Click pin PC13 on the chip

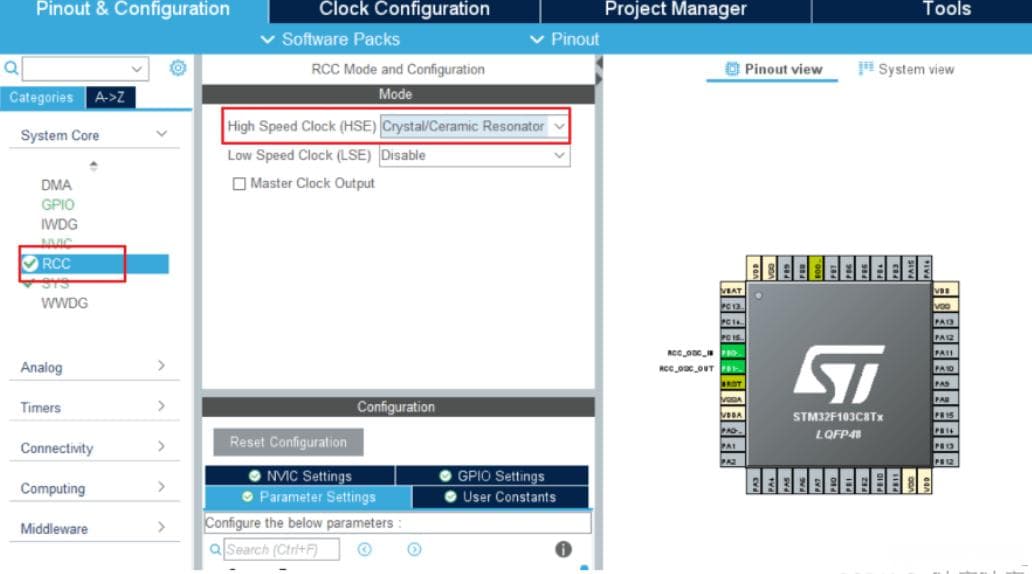click(x=733, y=306)
